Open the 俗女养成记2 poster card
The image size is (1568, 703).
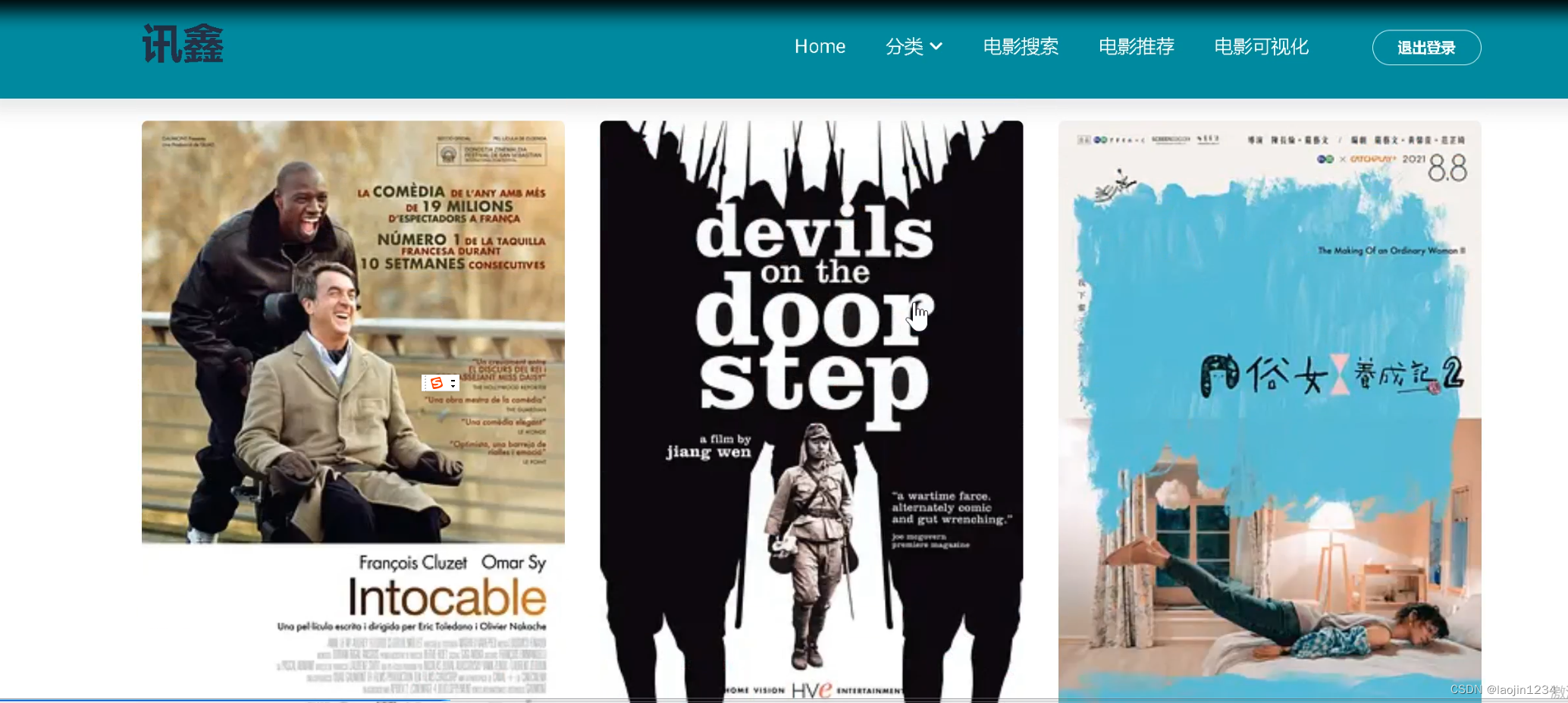[x=1270, y=410]
